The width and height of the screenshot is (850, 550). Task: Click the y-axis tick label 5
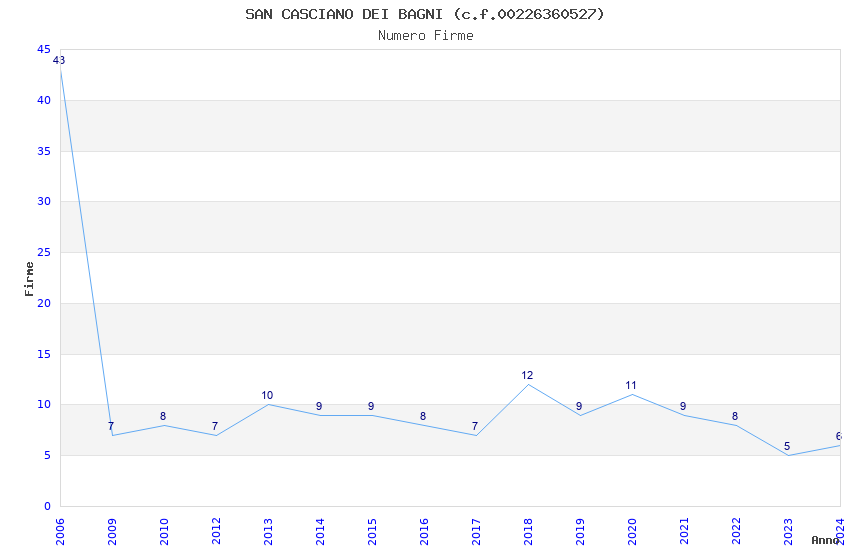[47, 456]
